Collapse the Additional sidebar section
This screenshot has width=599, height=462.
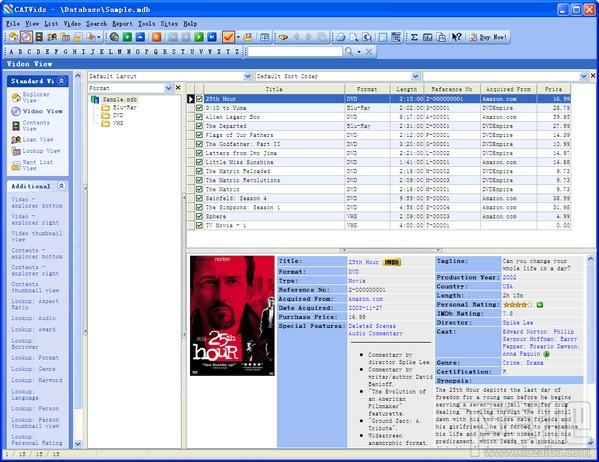tap(61, 186)
